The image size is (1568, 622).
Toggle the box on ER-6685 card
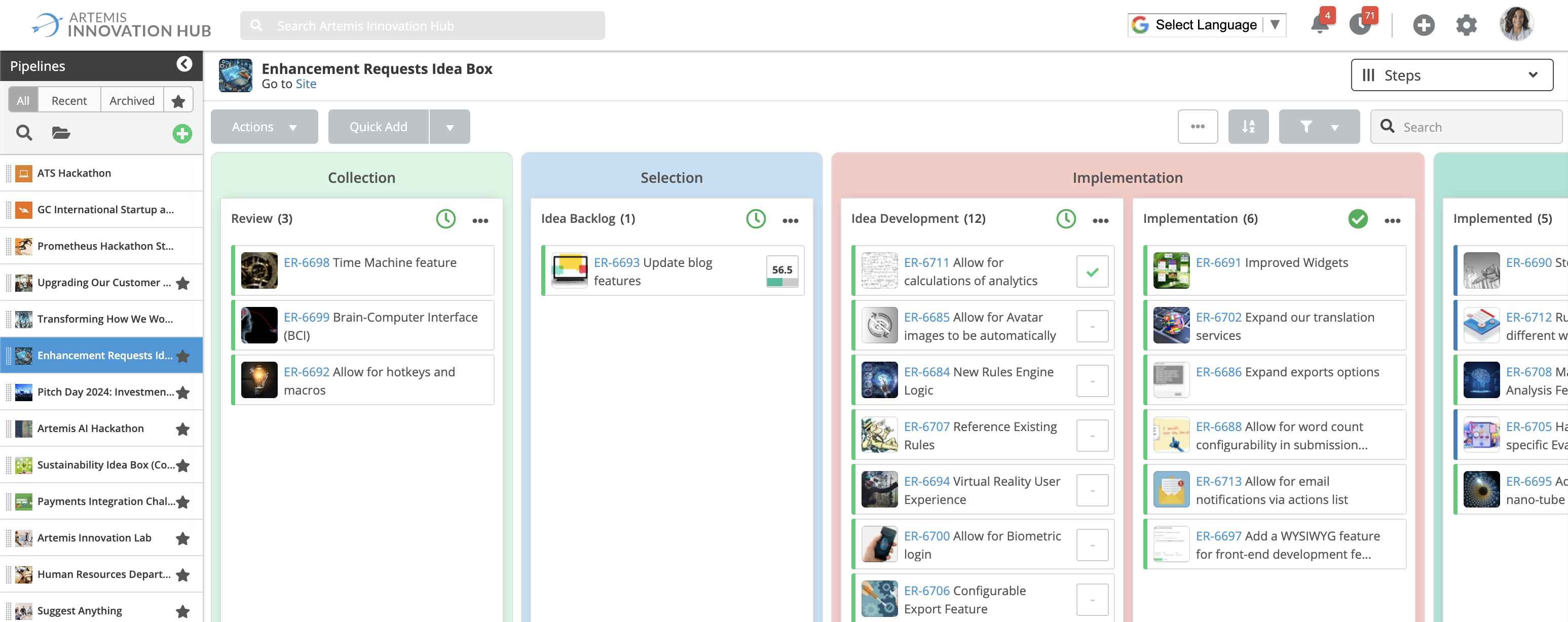point(1092,326)
